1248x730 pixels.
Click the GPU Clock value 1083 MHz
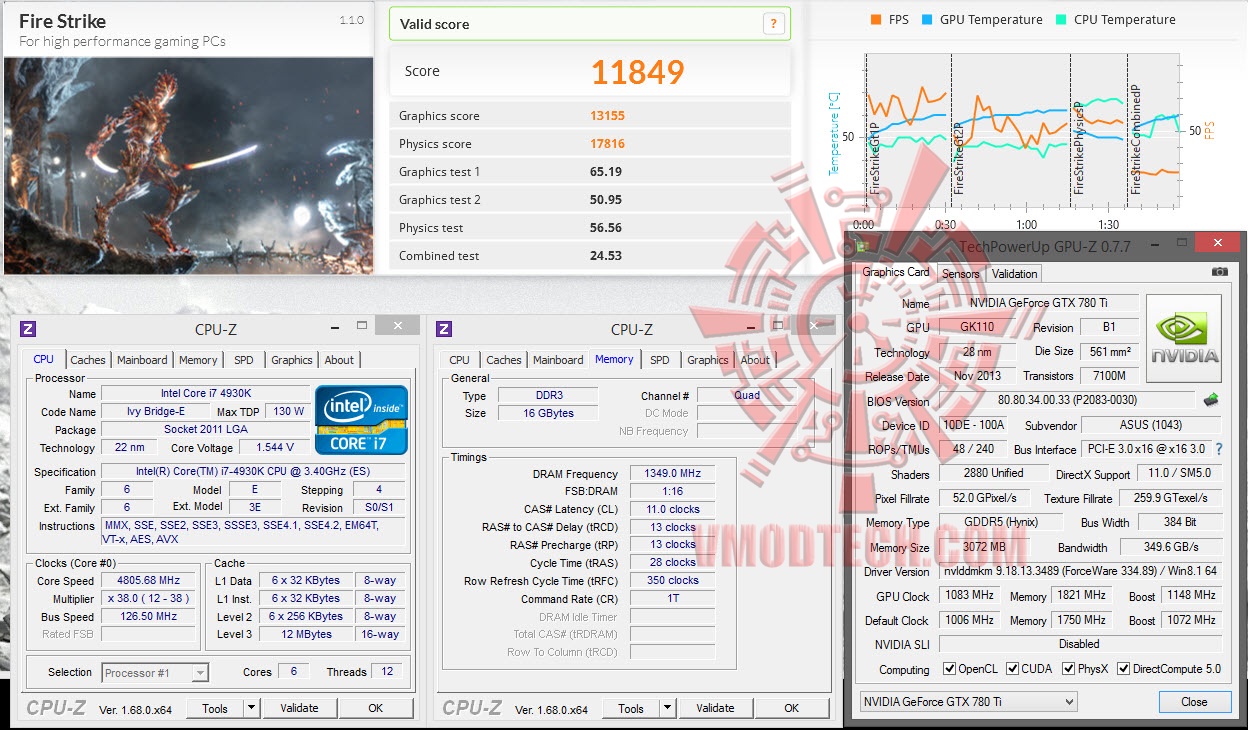[969, 596]
